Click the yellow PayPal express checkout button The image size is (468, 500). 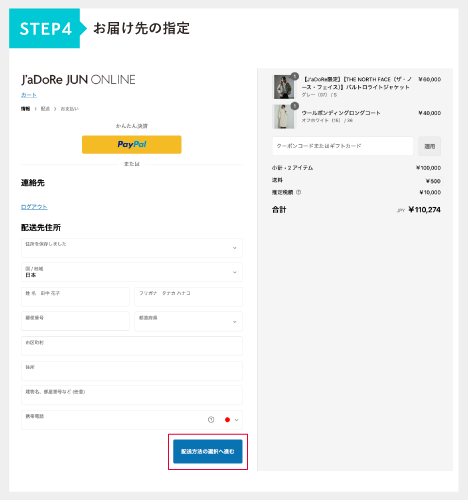click(132, 144)
